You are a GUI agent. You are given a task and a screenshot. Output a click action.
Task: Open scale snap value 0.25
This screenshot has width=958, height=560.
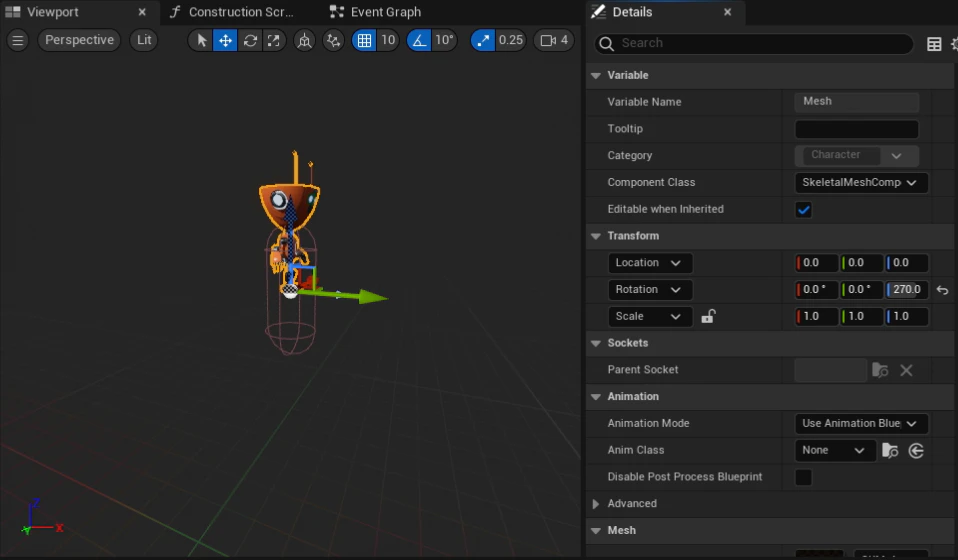[511, 40]
